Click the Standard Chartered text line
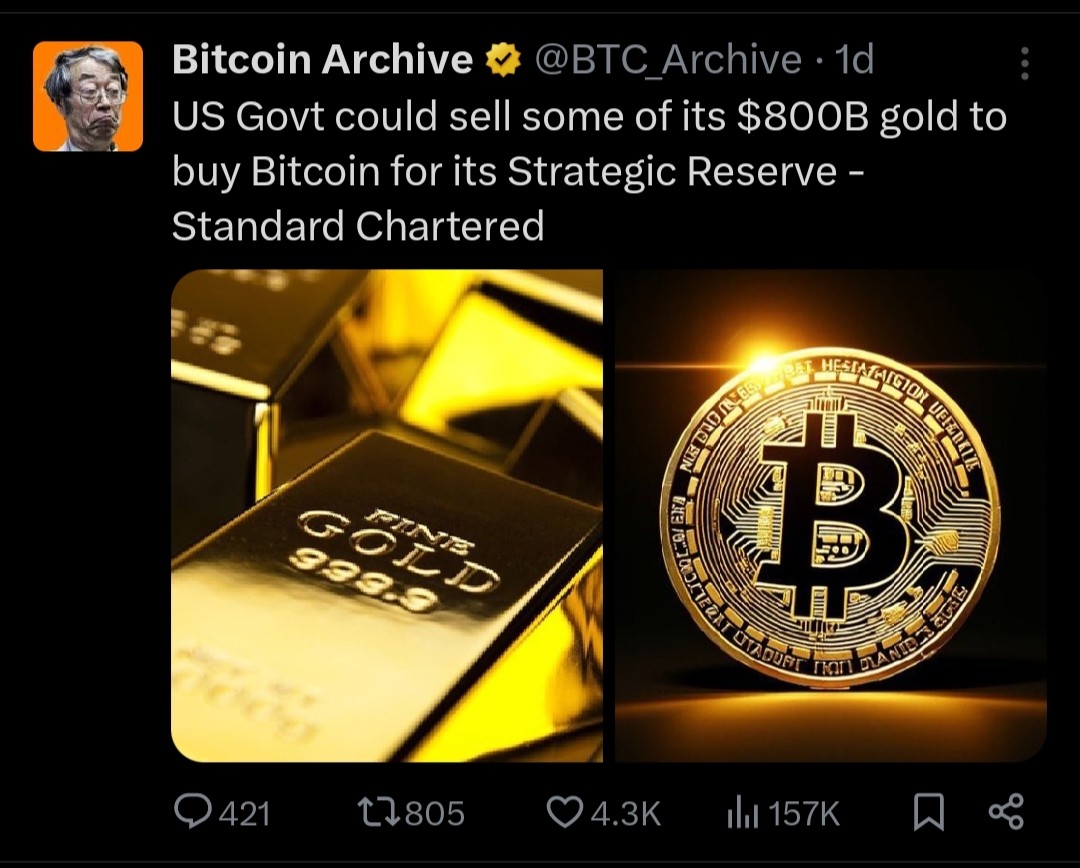Image resolution: width=1080 pixels, height=868 pixels. (x=358, y=226)
